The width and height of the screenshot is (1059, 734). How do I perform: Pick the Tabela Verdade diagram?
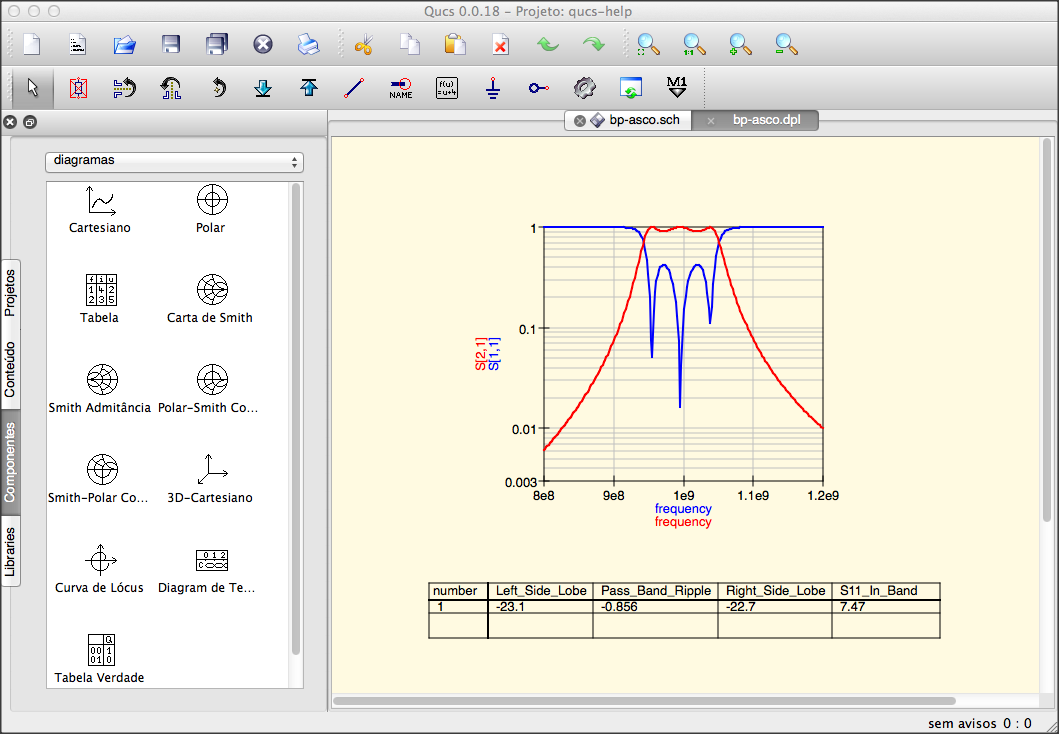click(x=101, y=650)
